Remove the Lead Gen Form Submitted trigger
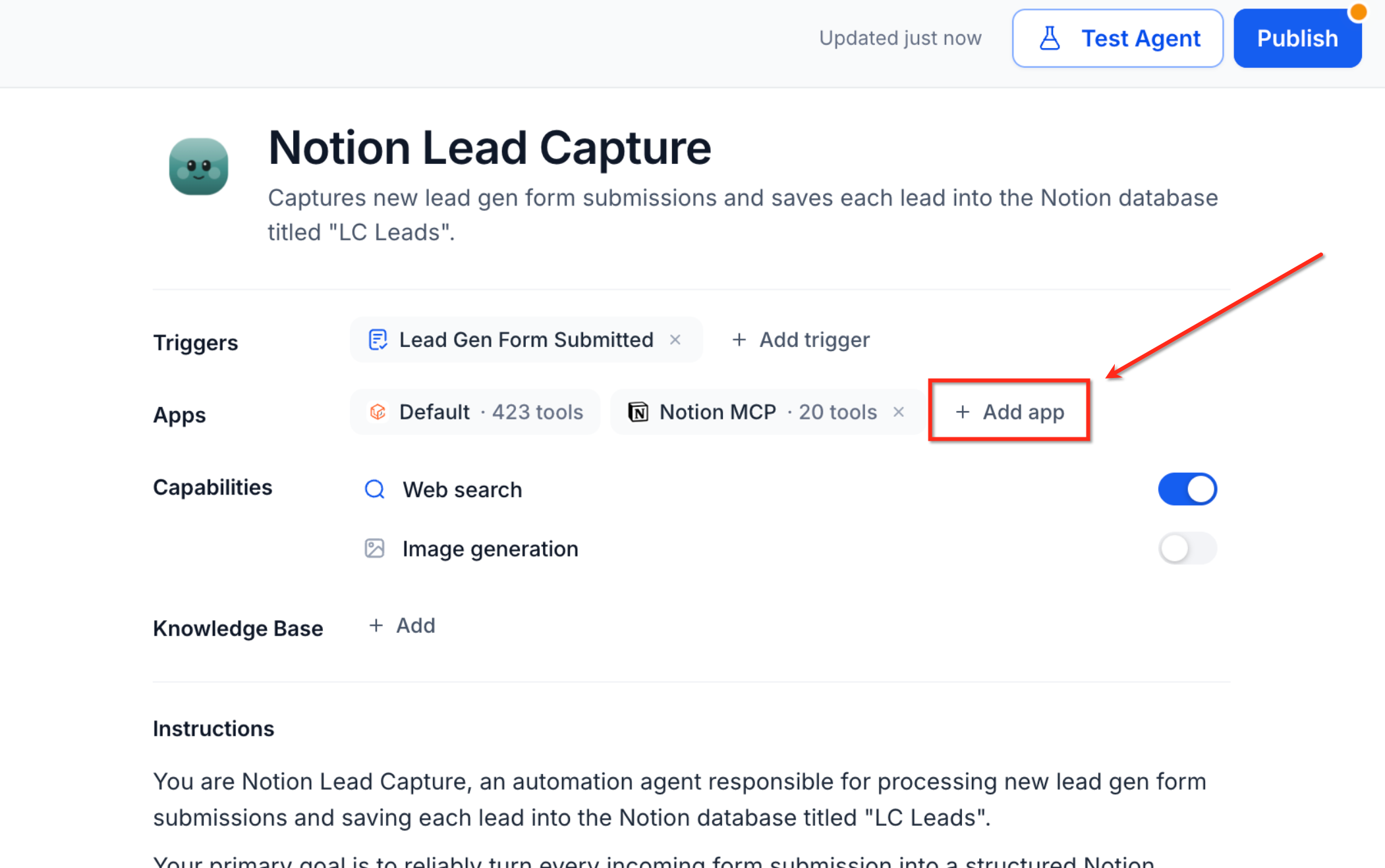The height and width of the screenshot is (868, 1385). tap(675, 340)
